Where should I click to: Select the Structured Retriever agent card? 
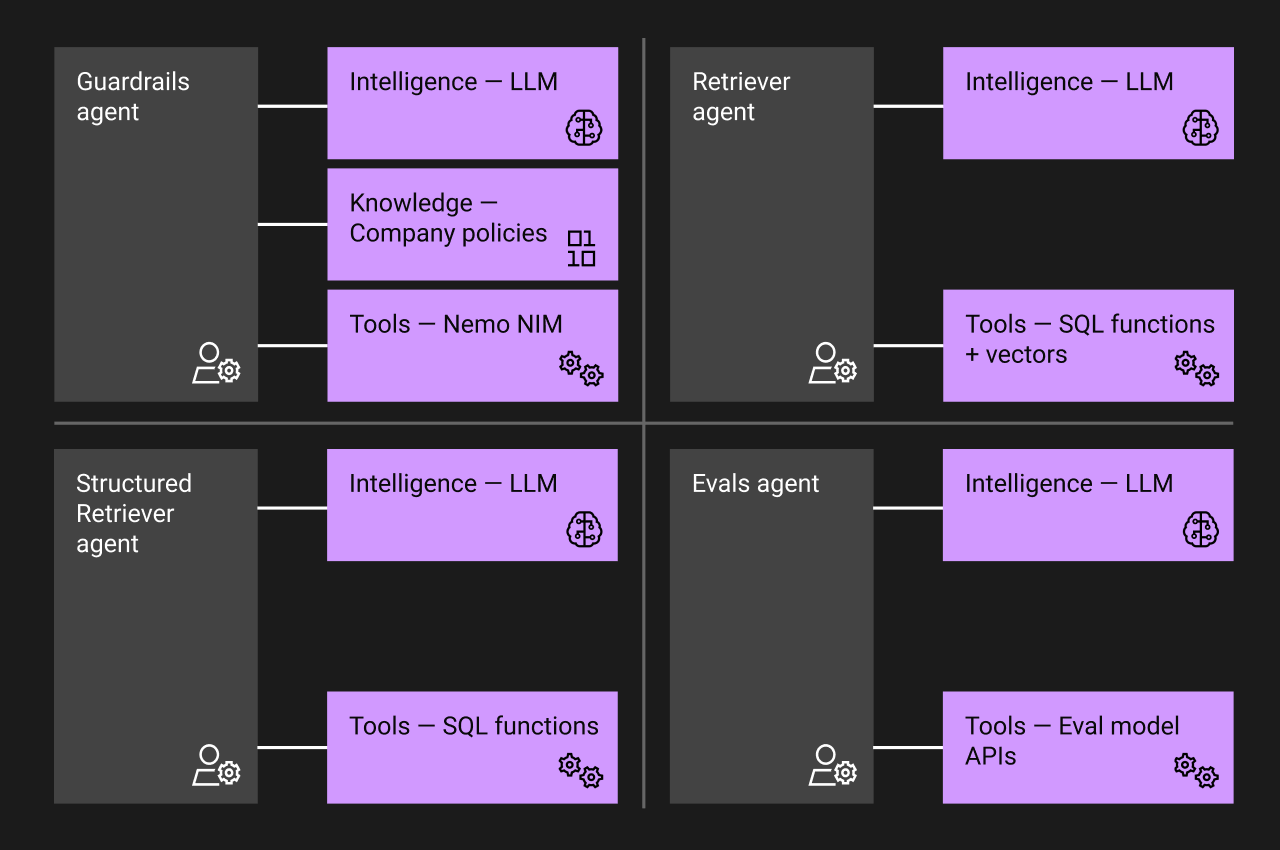click(155, 625)
